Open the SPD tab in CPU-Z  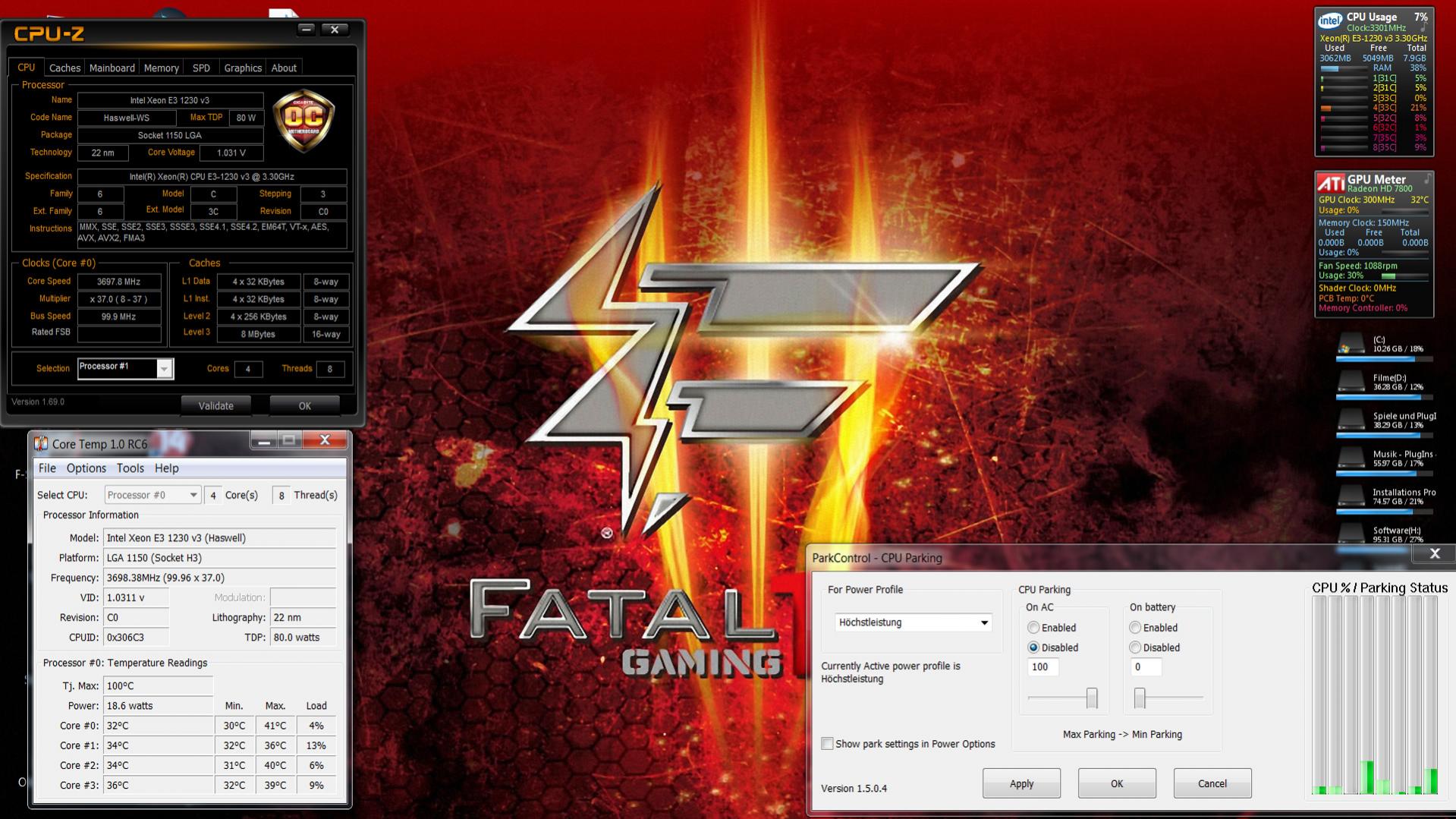201,68
